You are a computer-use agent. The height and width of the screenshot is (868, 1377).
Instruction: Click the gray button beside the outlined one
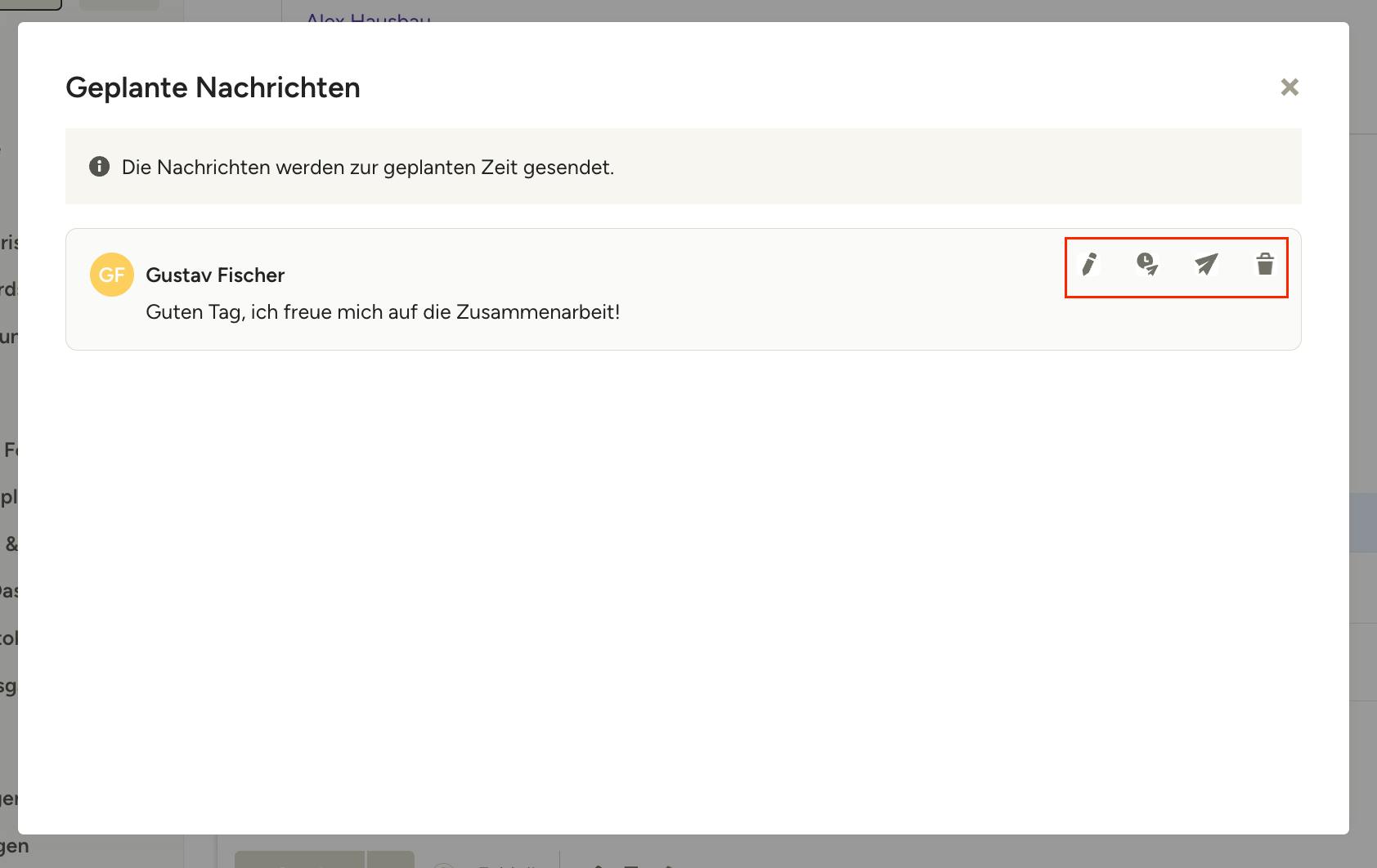(119, 4)
